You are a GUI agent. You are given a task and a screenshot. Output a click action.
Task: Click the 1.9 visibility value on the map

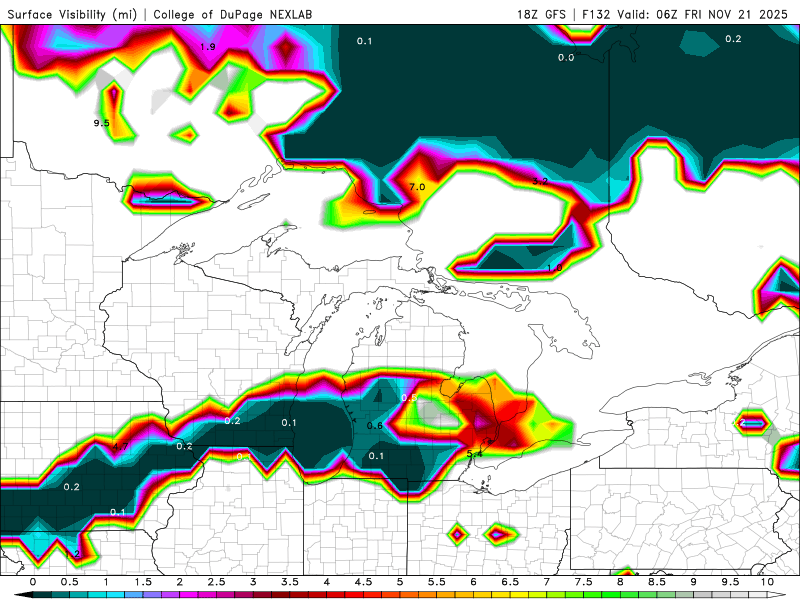coord(208,47)
